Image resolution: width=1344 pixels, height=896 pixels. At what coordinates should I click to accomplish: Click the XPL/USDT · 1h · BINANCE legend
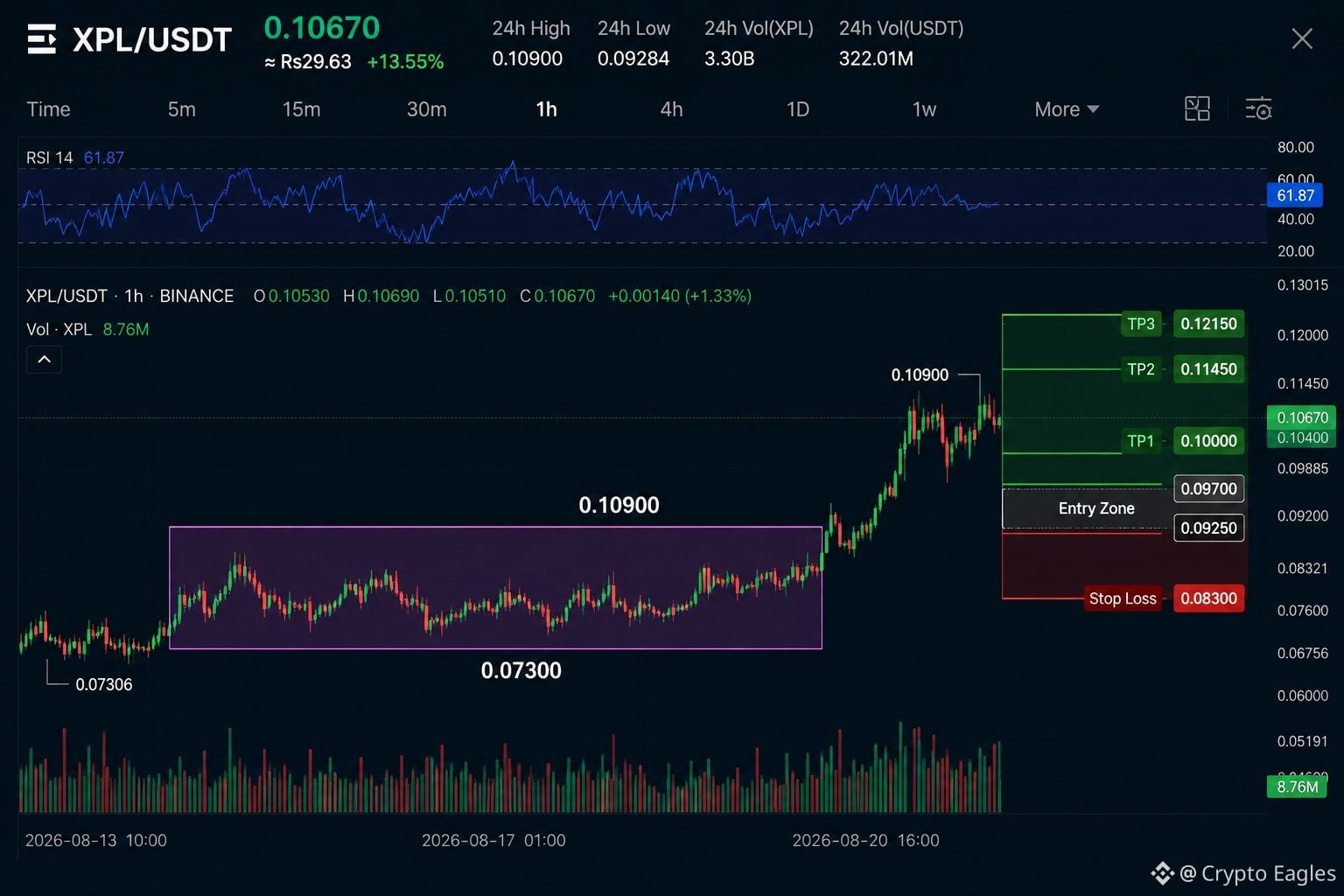pyautogui.click(x=130, y=296)
